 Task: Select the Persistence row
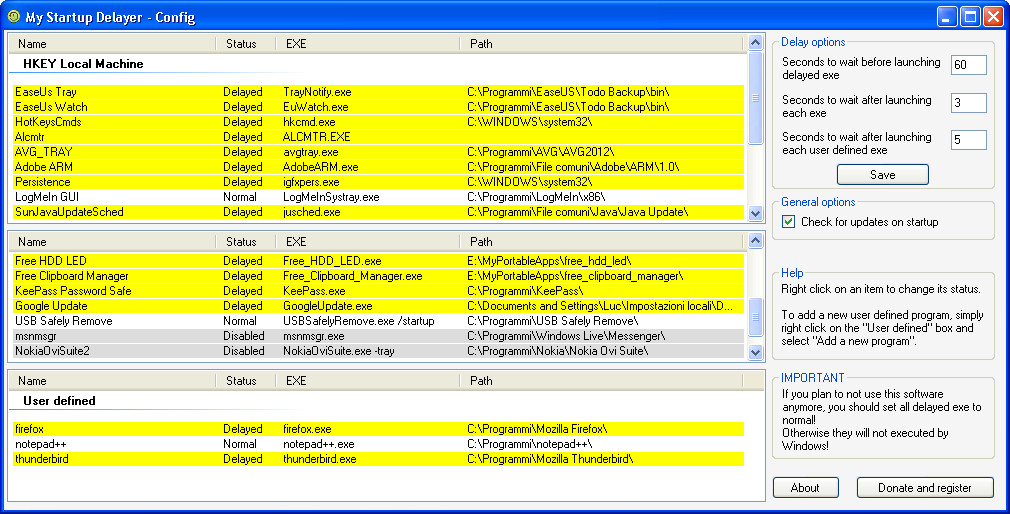(379, 182)
